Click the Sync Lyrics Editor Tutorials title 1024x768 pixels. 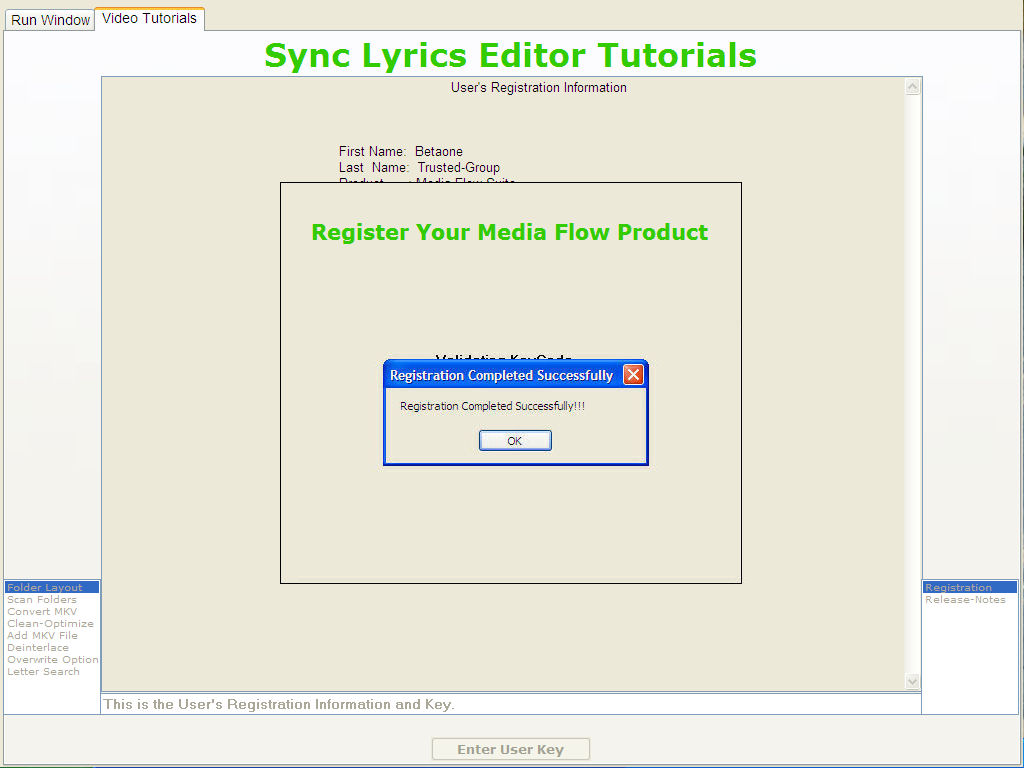[x=511, y=56]
